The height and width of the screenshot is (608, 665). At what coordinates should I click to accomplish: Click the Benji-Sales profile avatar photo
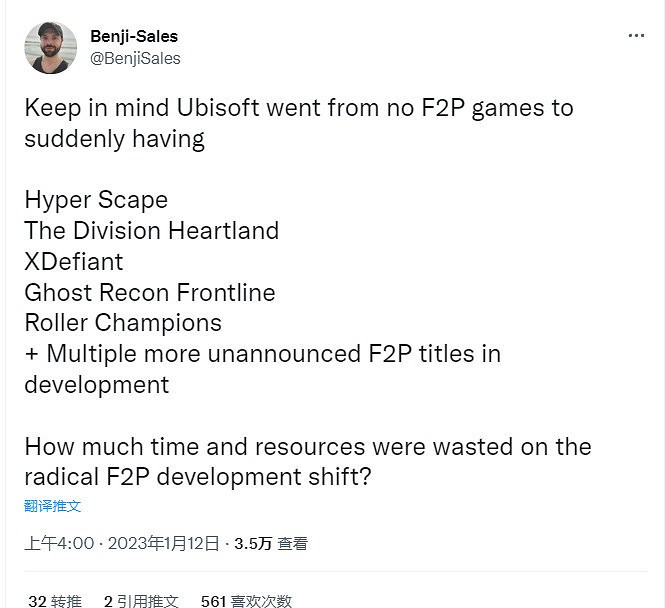51,47
